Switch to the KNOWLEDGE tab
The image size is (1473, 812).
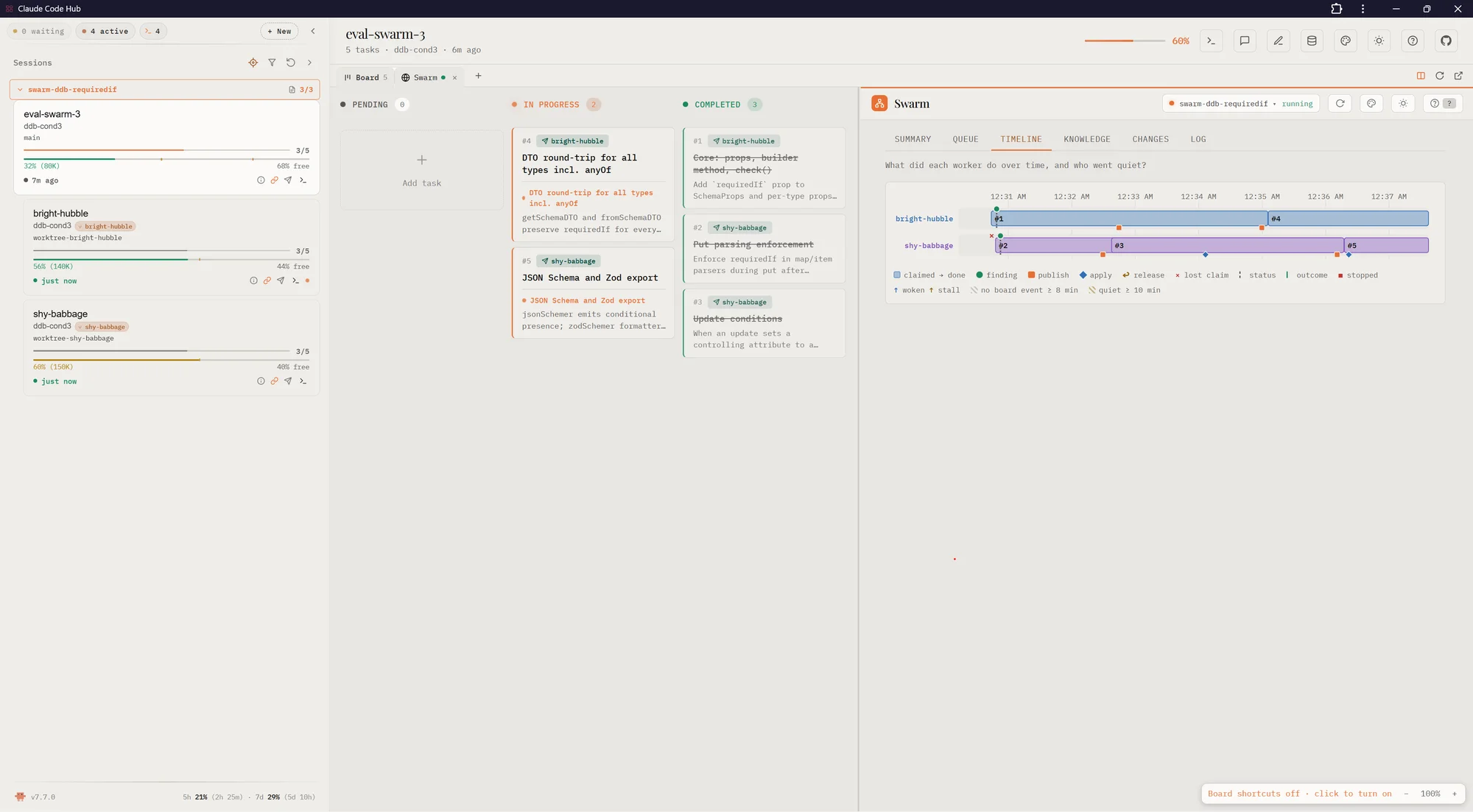point(1087,139)
